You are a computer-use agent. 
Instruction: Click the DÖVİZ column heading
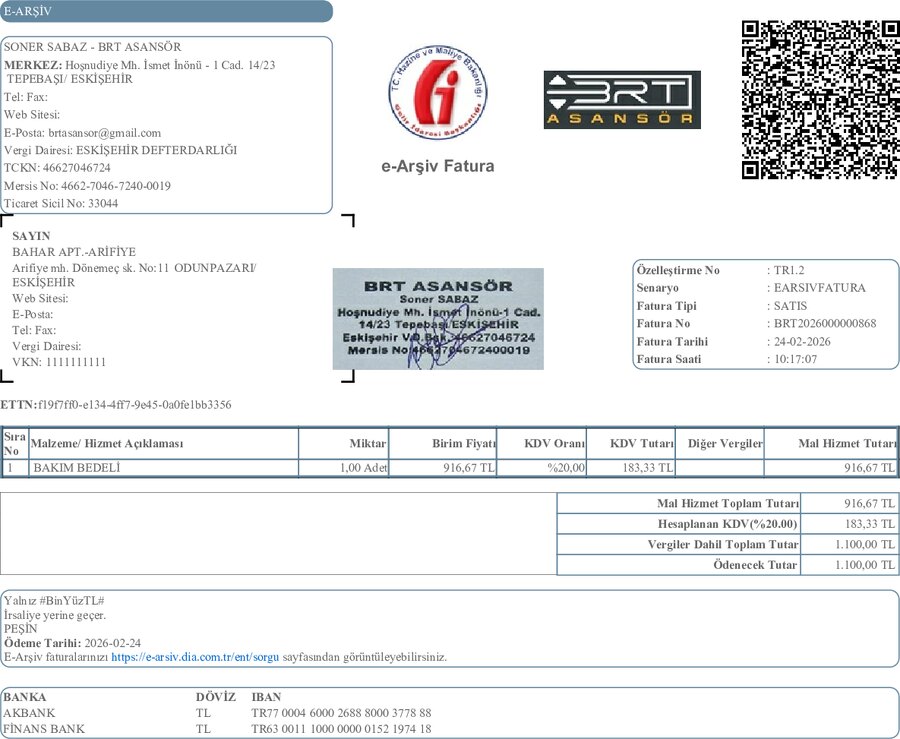216,697
